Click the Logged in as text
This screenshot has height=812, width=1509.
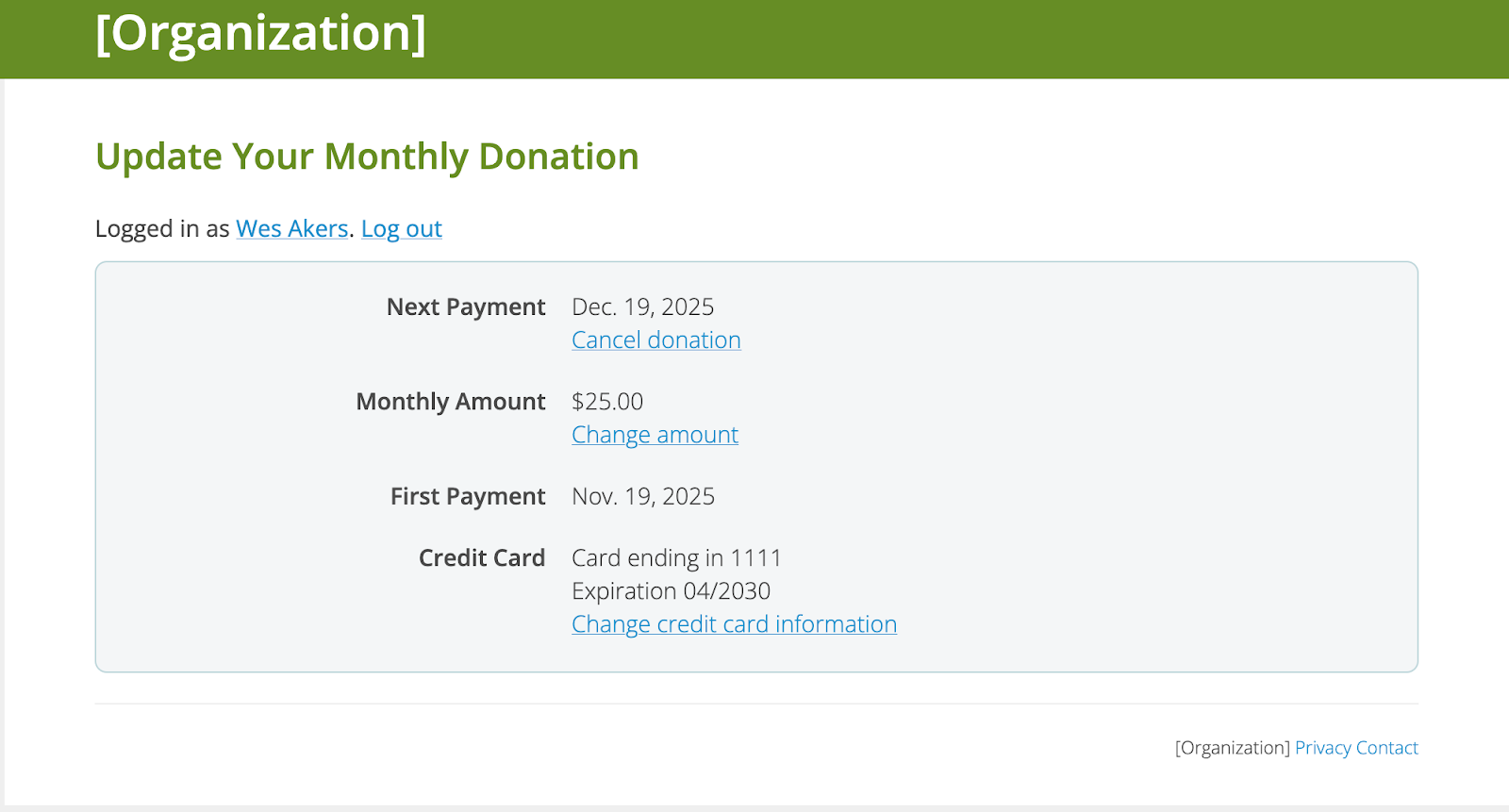tap(162, 229)
